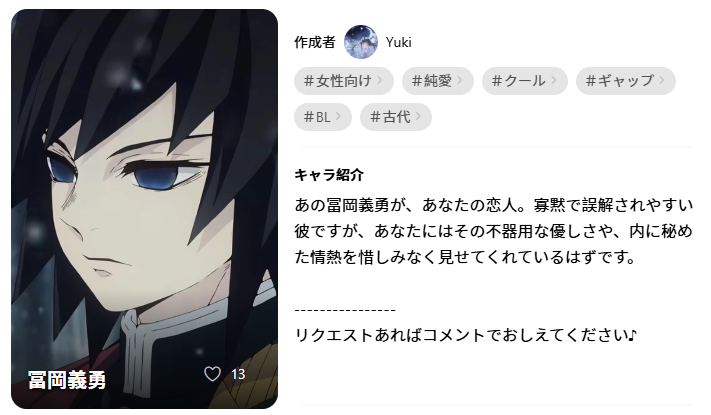Click the 冨岡義勇 name label on the card
Screen dimensions: 711x415
click(67, 380)
